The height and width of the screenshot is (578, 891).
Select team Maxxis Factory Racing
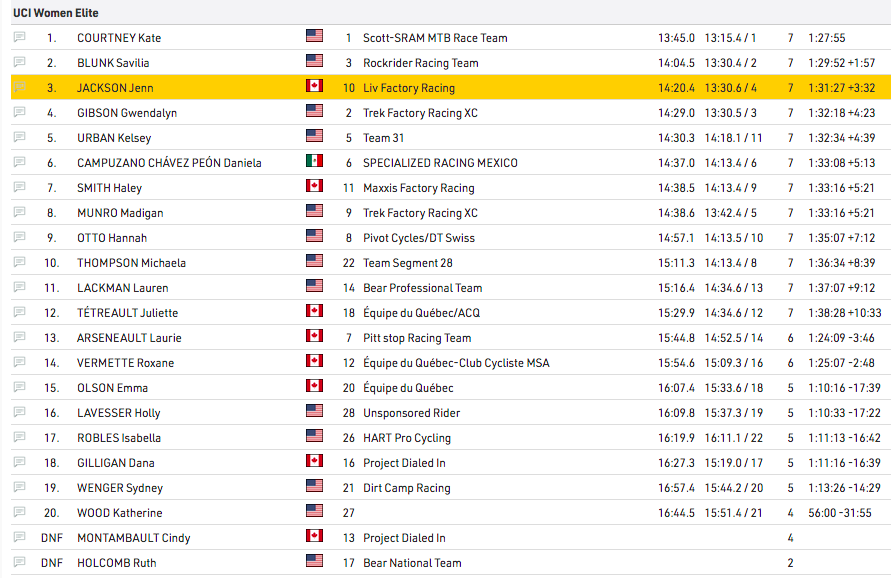[x=419, y=188]
